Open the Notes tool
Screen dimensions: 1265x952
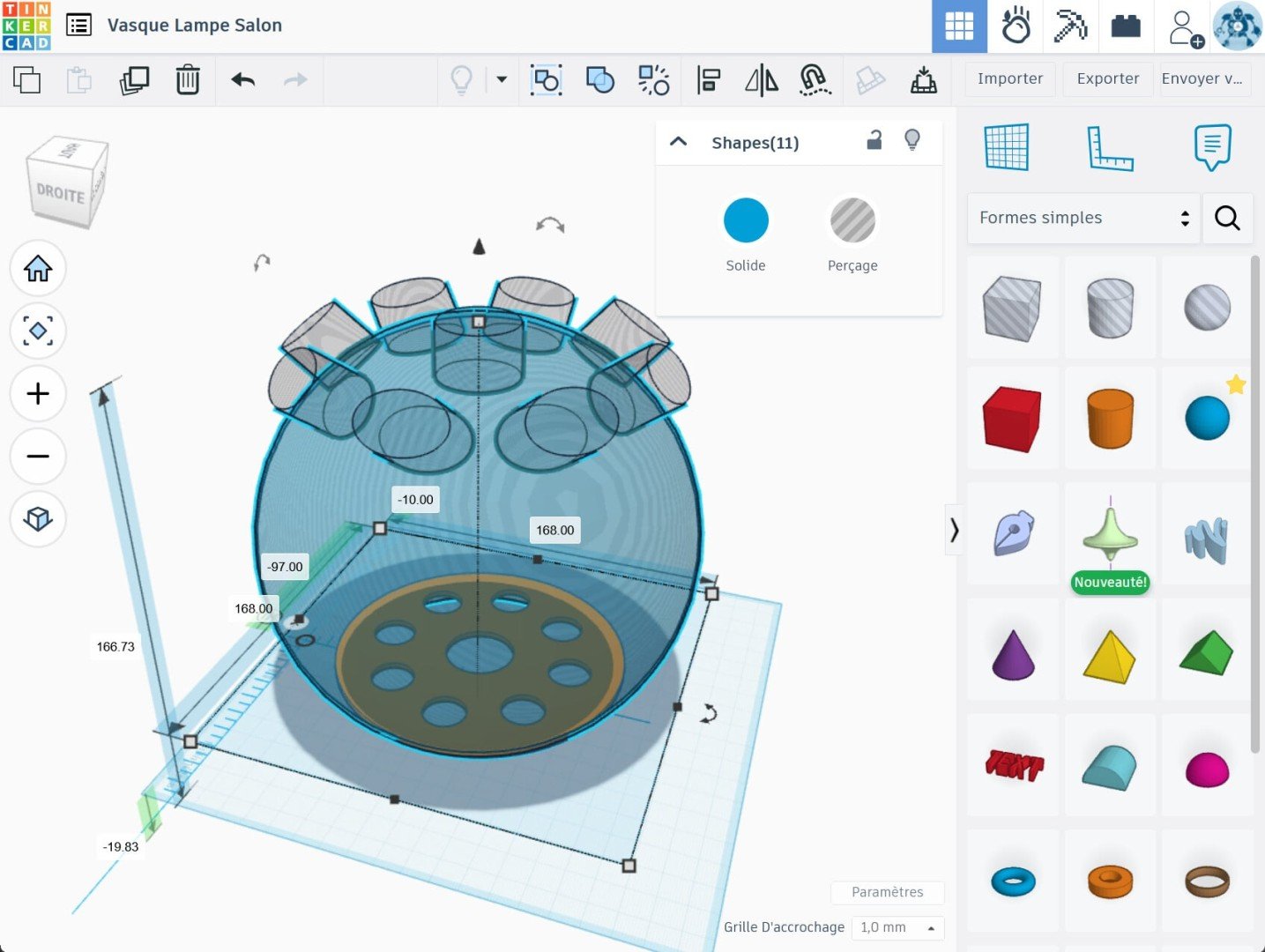coord(1212,147)
